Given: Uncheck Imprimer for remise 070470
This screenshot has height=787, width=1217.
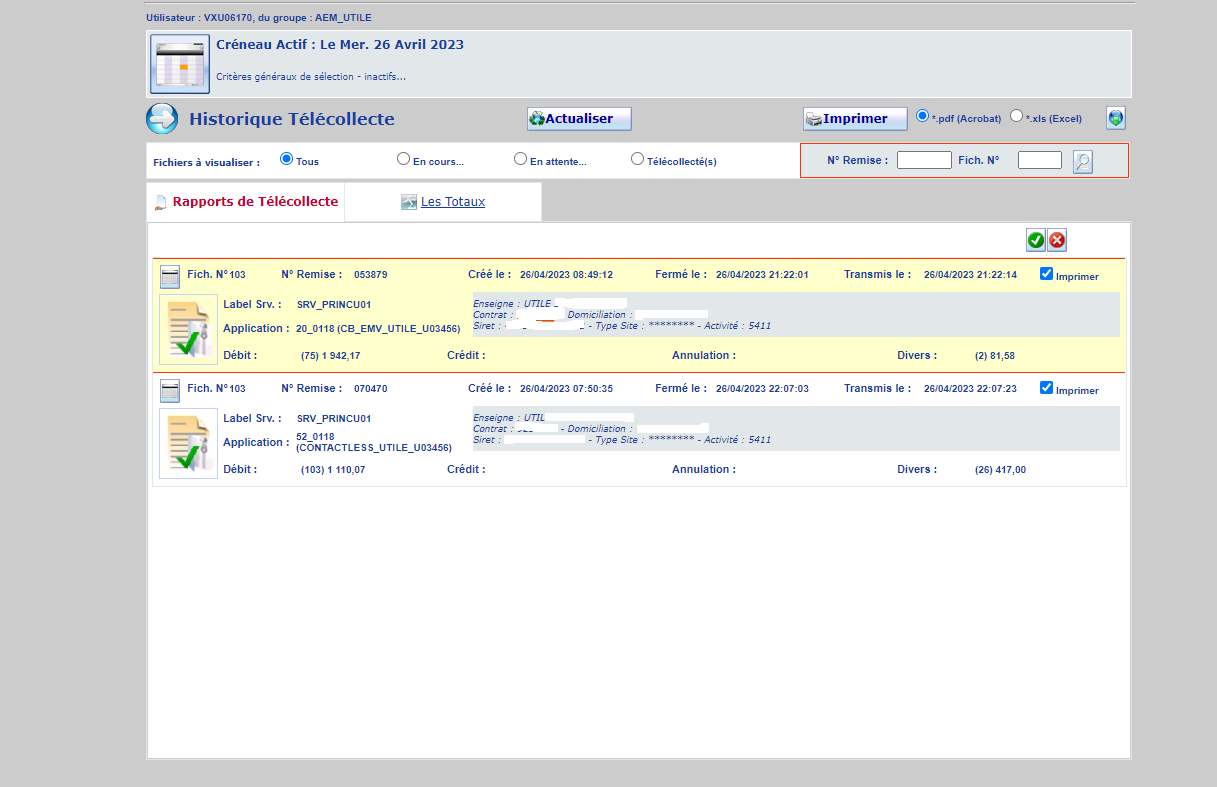Looking at the screenshot, I should click(x=1046, y=388).
